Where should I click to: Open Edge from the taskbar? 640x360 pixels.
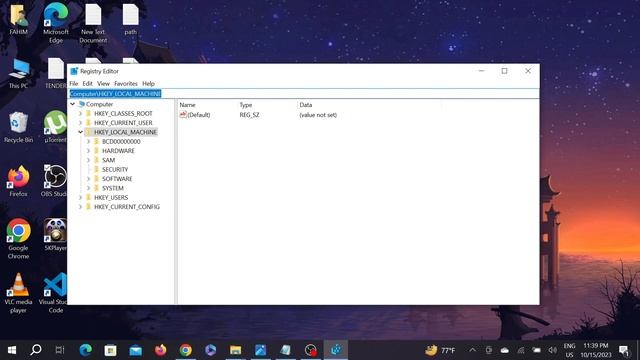[86, 350]
